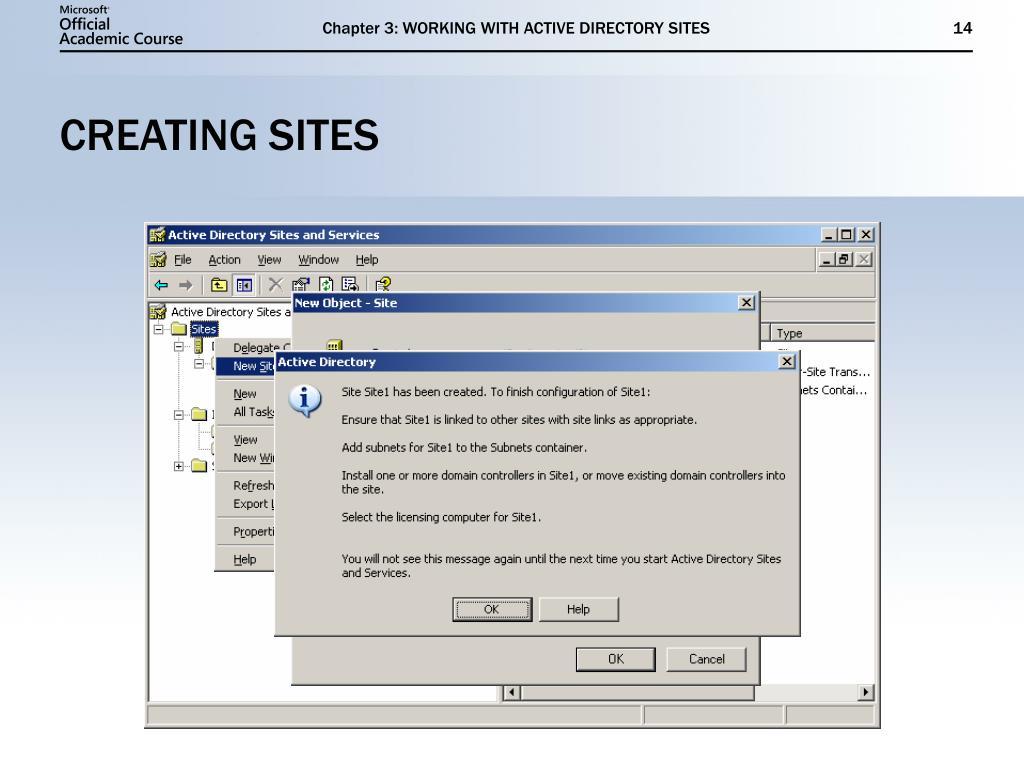Close the New Object - Site dialog

pos(746,302)
